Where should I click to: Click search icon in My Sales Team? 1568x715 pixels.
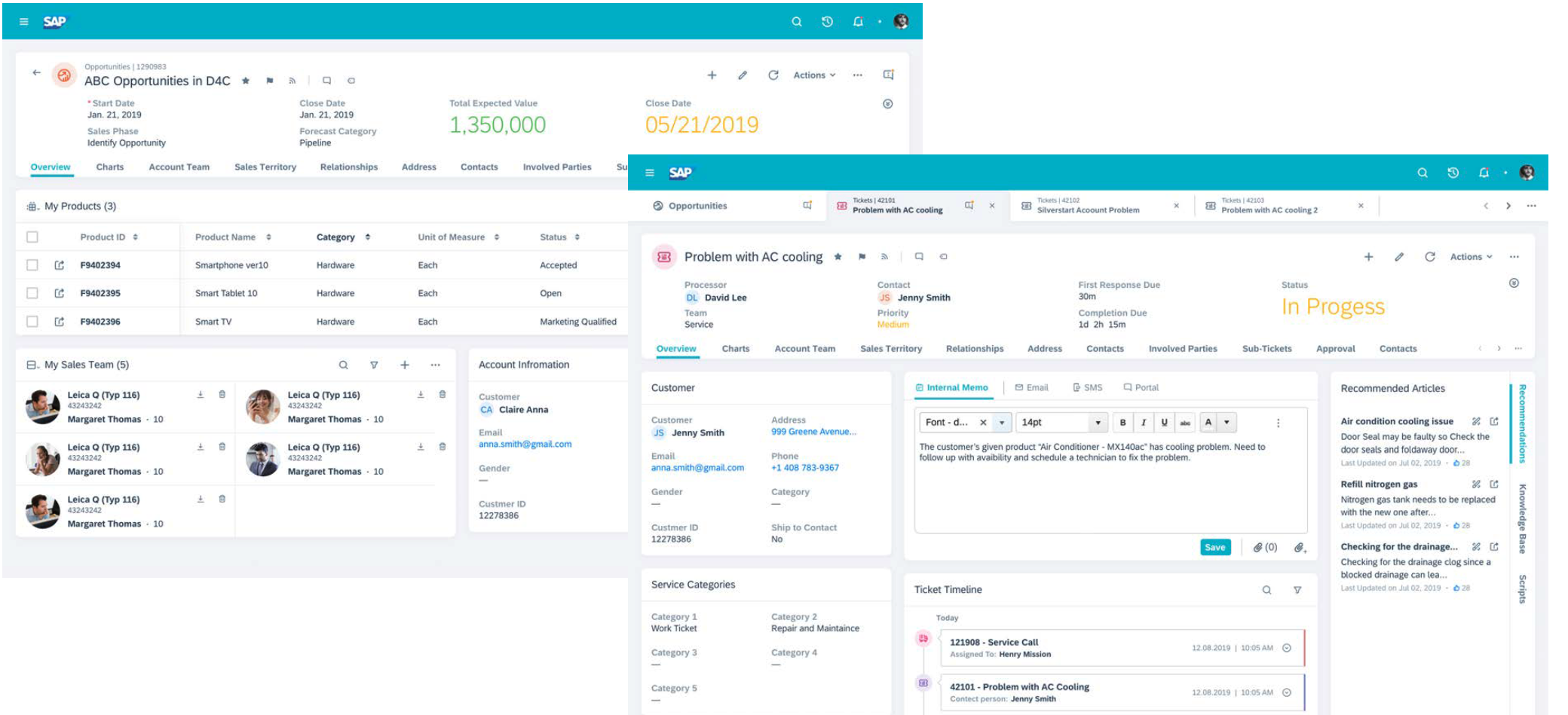pyautogui.click(x=343, y=365)
